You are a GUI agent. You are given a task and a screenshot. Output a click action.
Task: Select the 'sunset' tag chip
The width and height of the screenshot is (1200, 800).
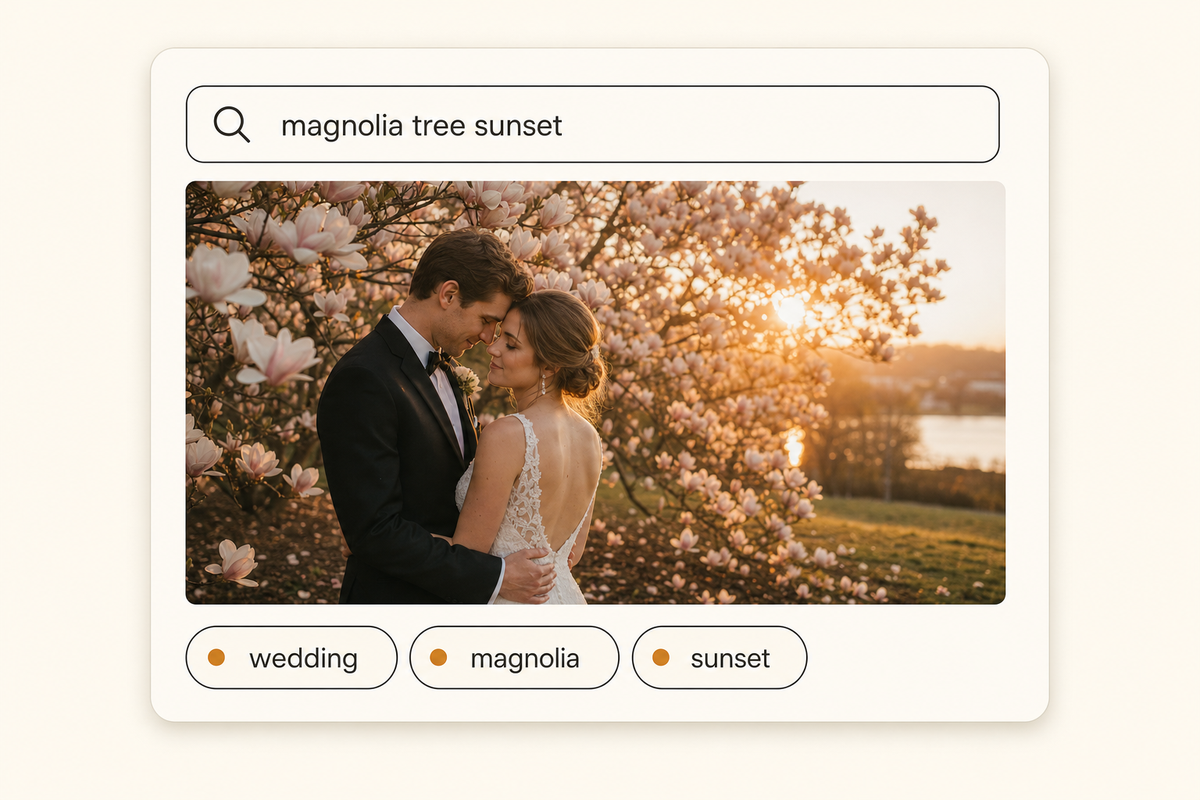tap(719, 657)
